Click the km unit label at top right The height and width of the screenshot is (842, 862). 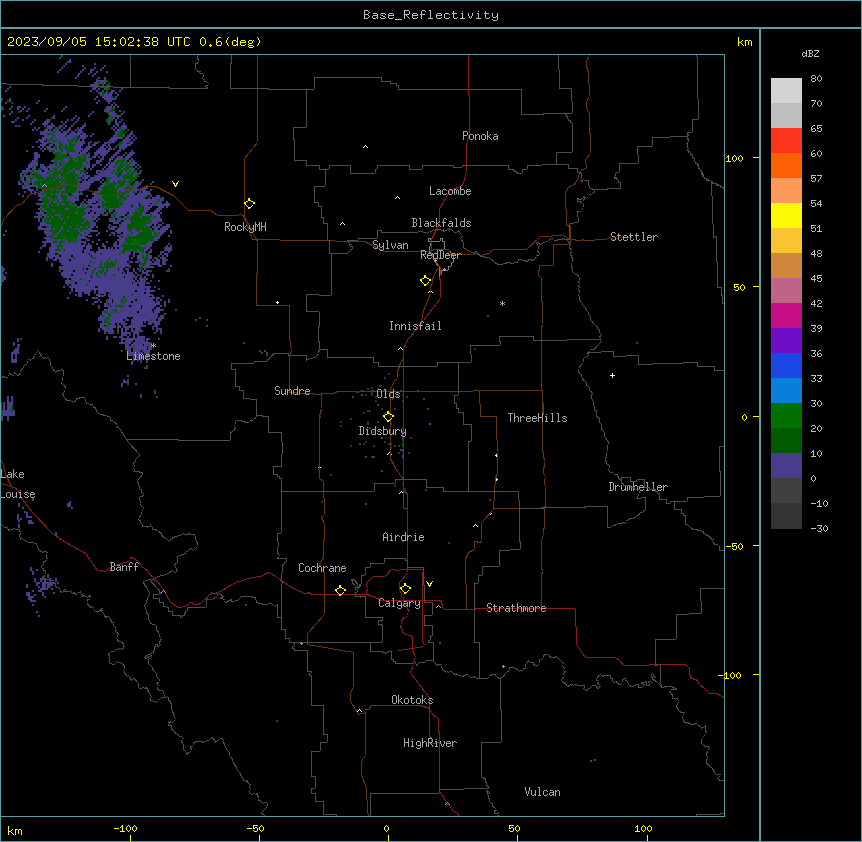tap(745, 42)
